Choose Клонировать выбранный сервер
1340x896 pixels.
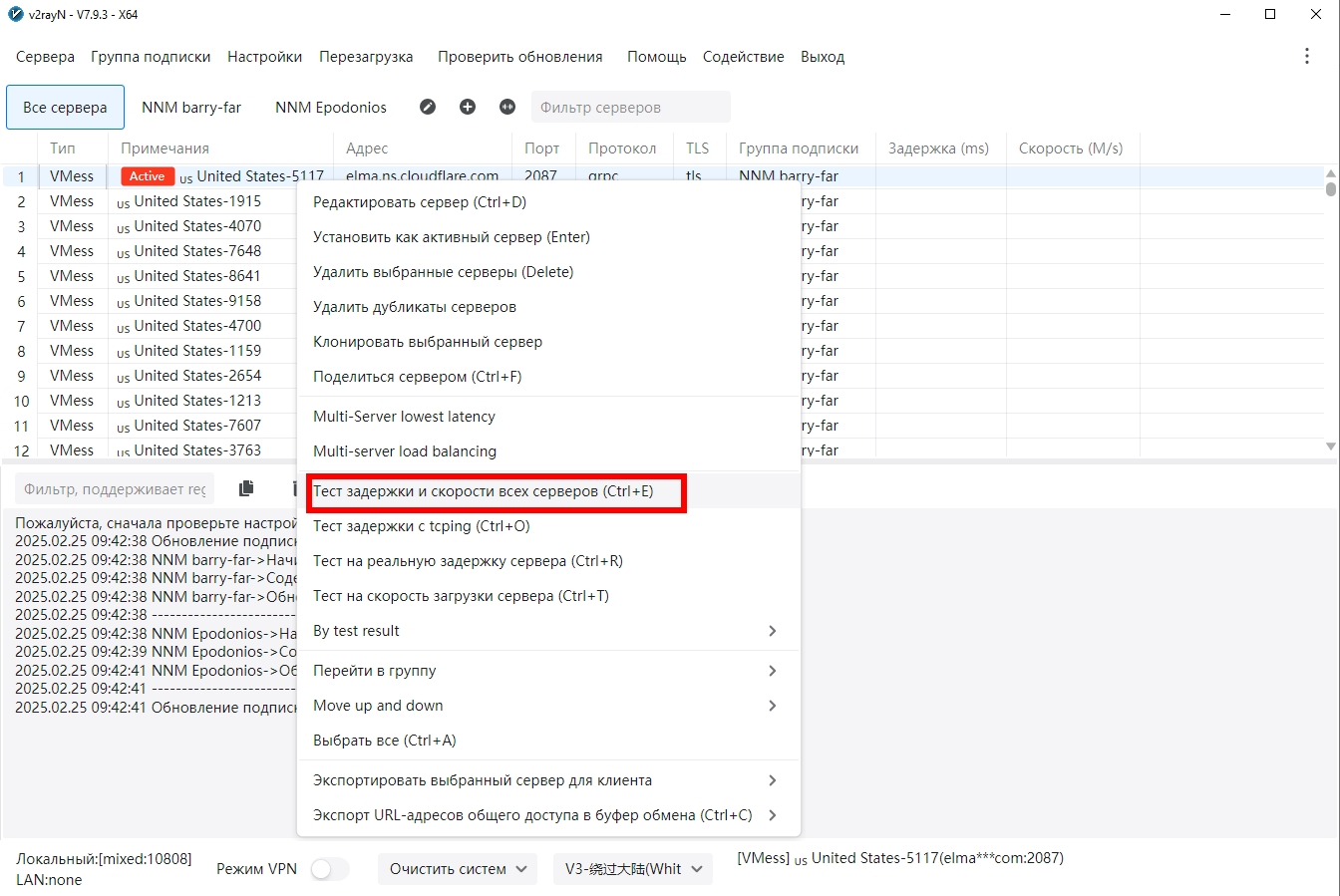pos(548,342)
